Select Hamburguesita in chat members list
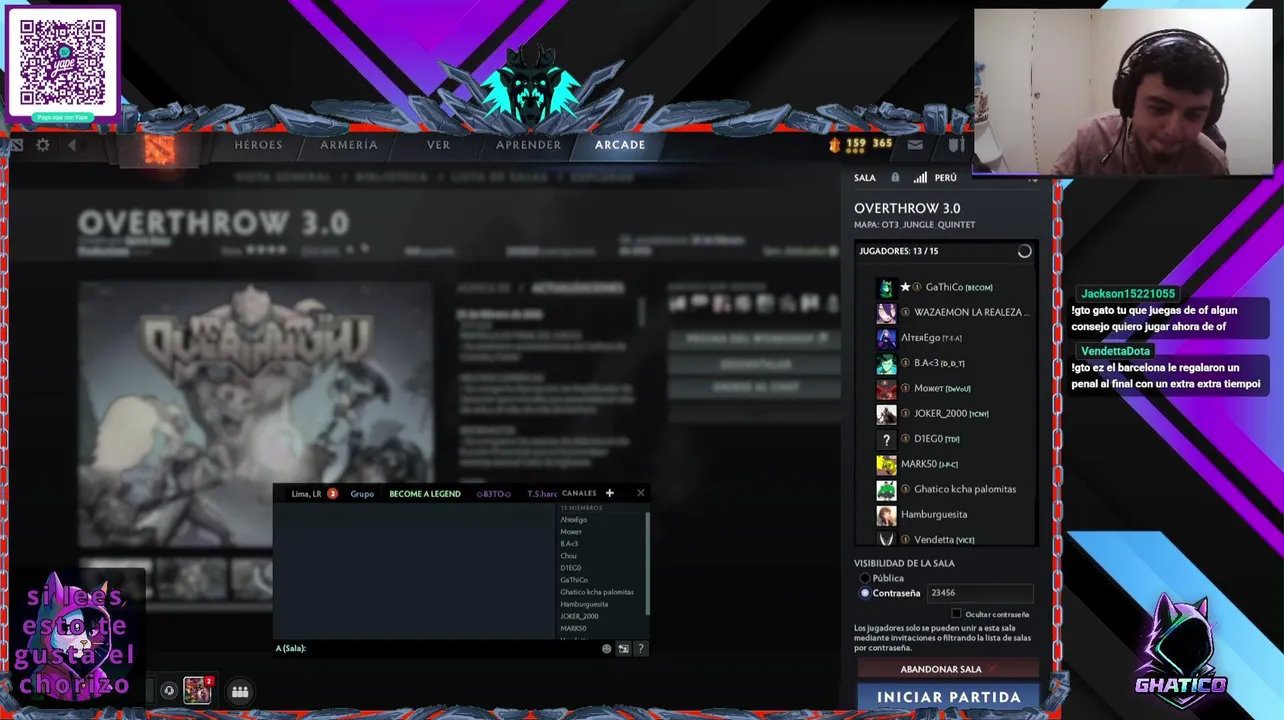Image resolution: width=1284 pixels, height=720 pixels. pyautogui.click(x=584, y=604)
